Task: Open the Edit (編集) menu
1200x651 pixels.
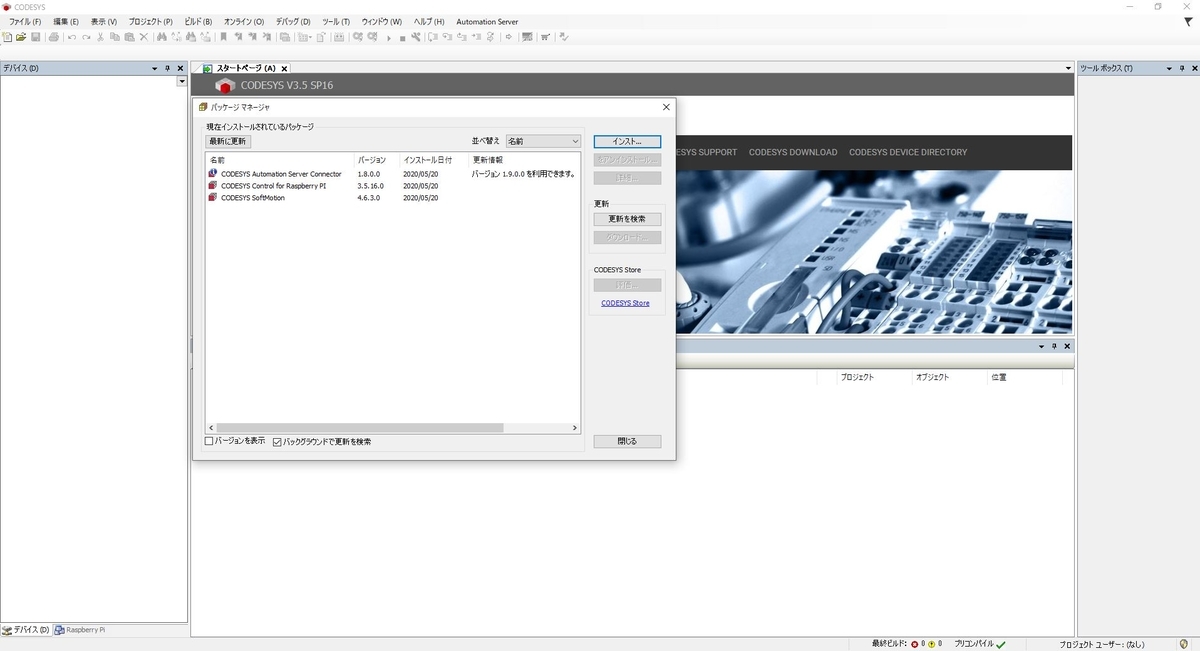Action: click(66, 21)
